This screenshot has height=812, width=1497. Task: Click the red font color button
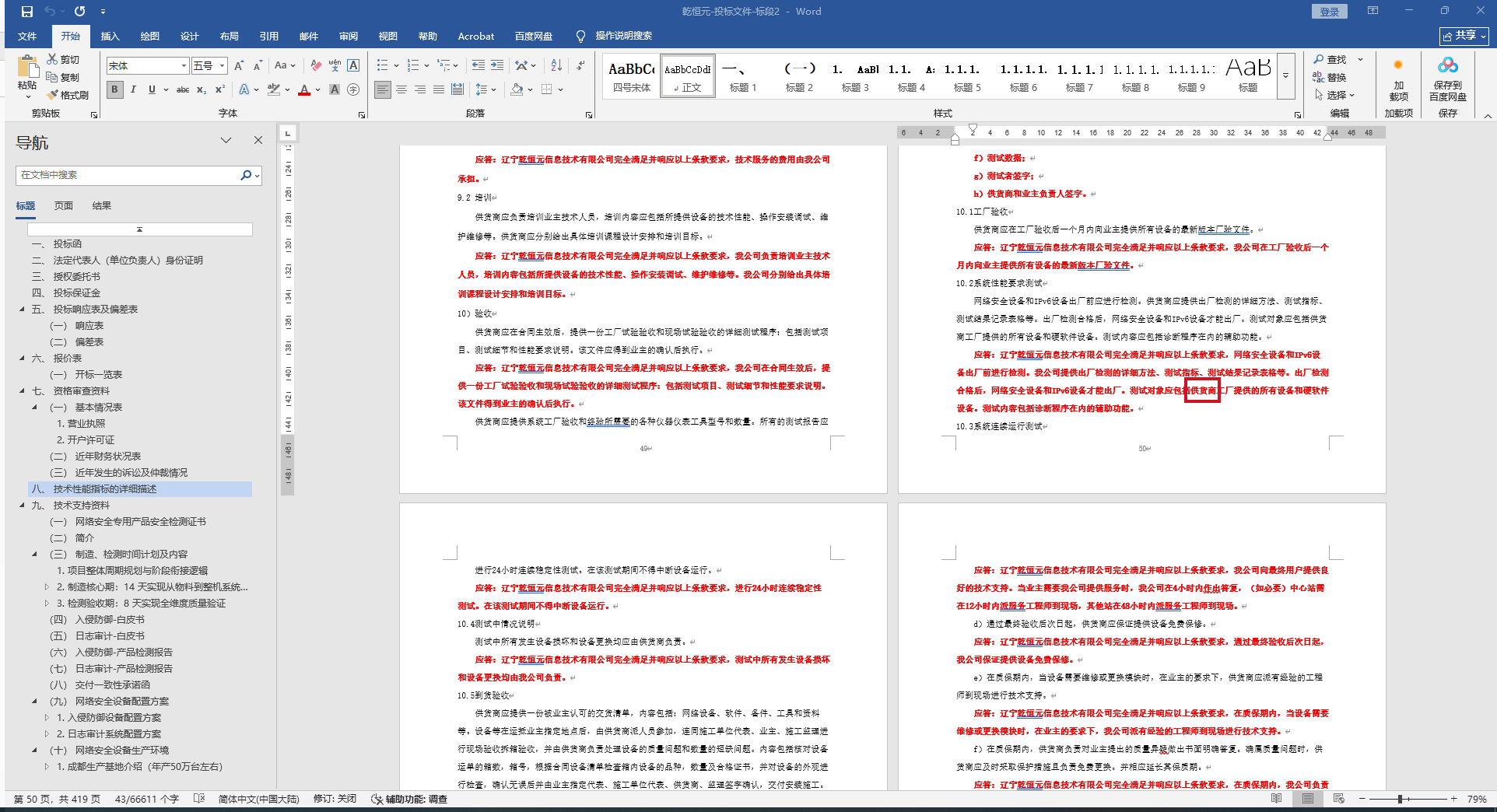click(x=304, y=89)
